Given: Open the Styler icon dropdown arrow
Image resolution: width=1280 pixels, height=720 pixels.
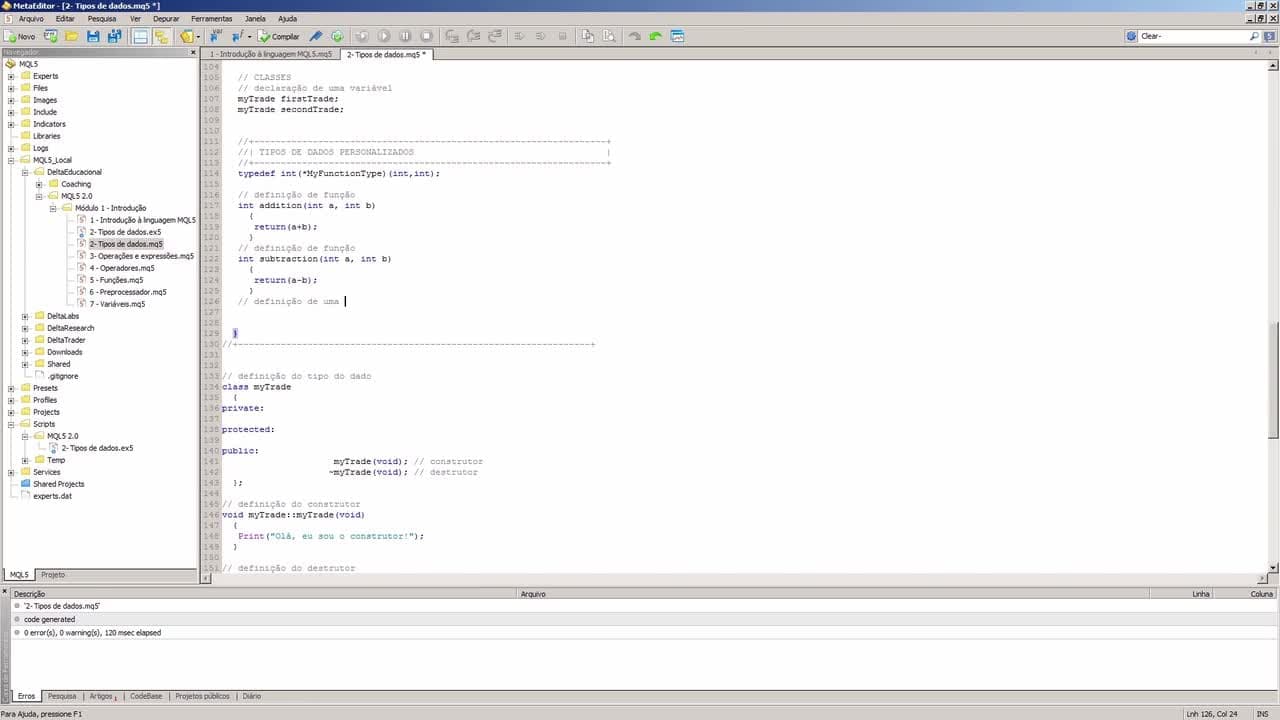Looking at the screenshot, I should 198,37.
